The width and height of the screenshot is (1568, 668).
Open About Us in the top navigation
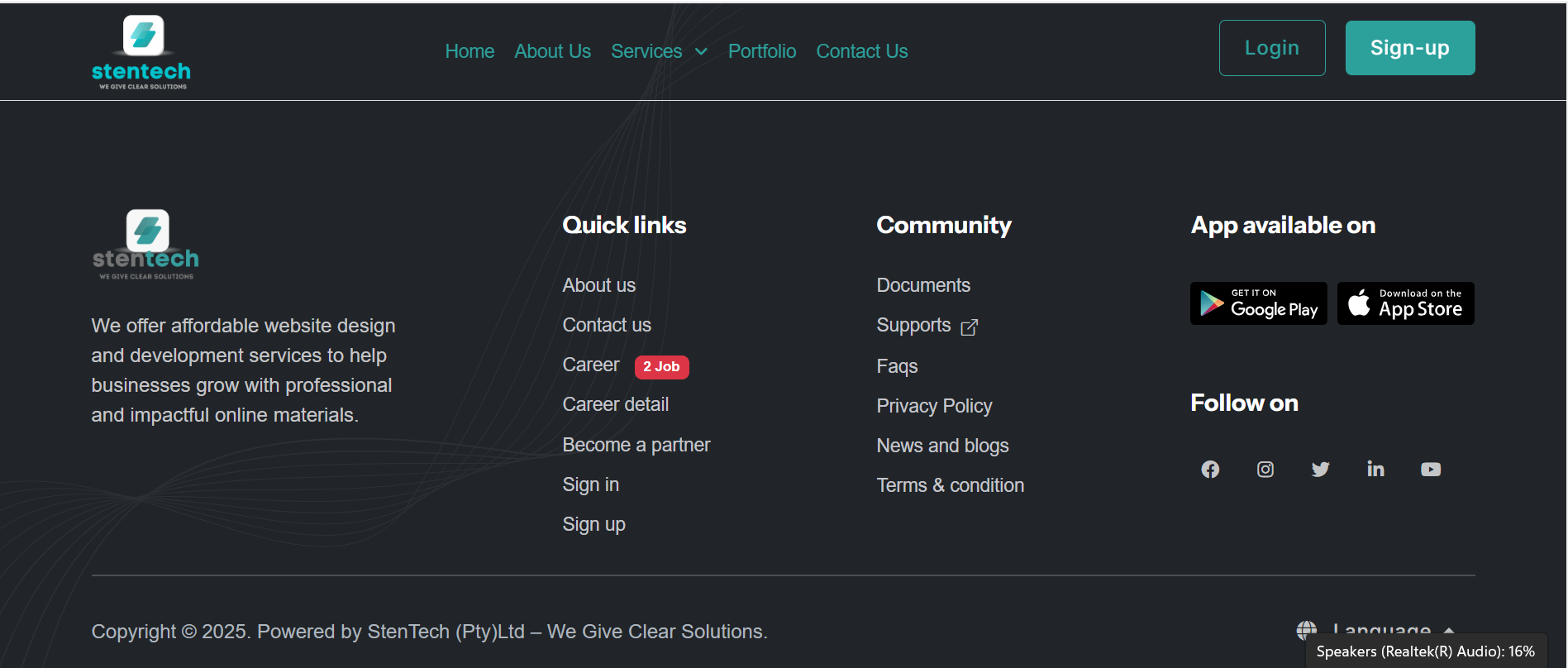coord(552,51)
